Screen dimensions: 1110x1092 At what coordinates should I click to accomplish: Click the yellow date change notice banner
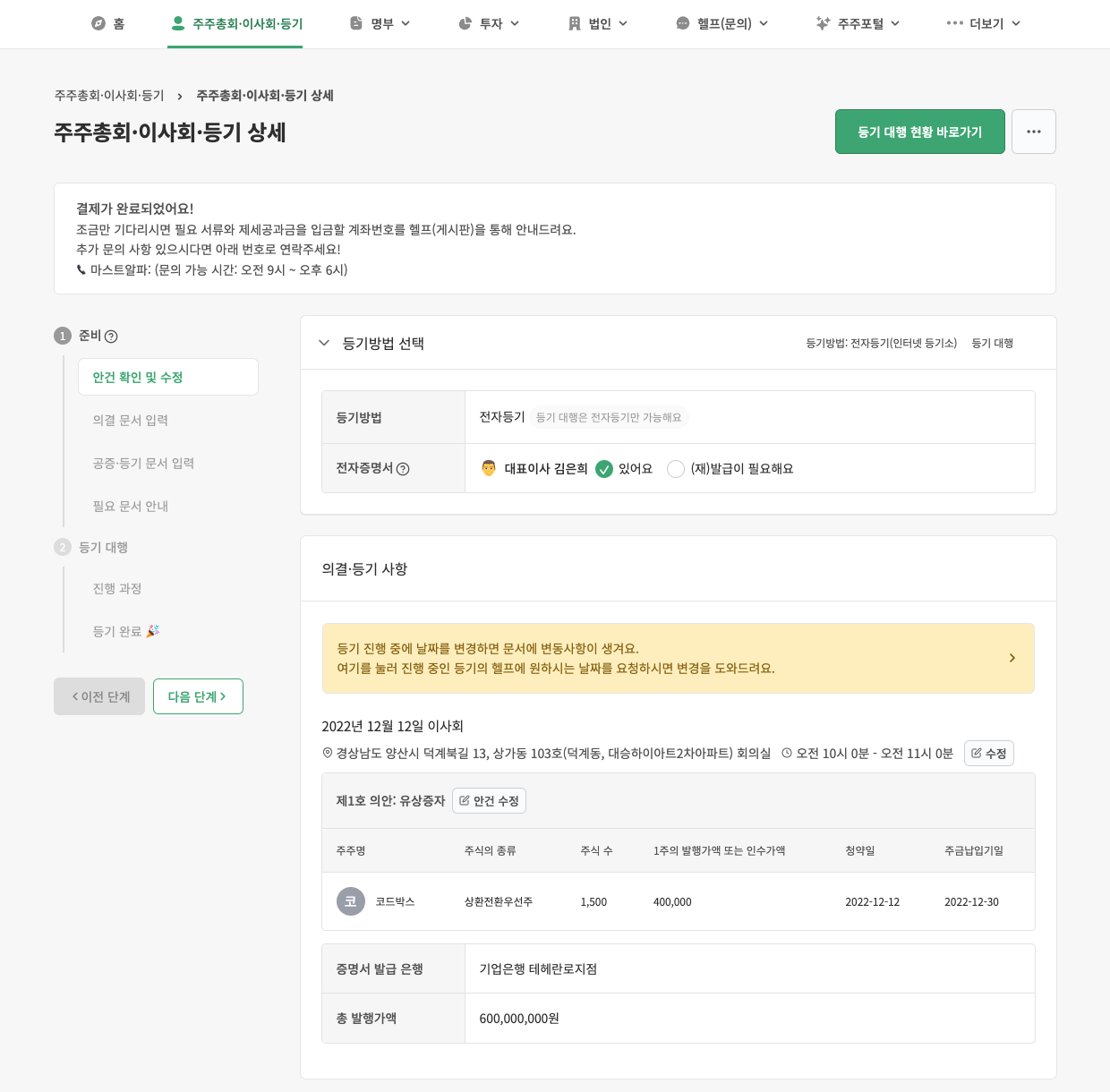[678, 658]
